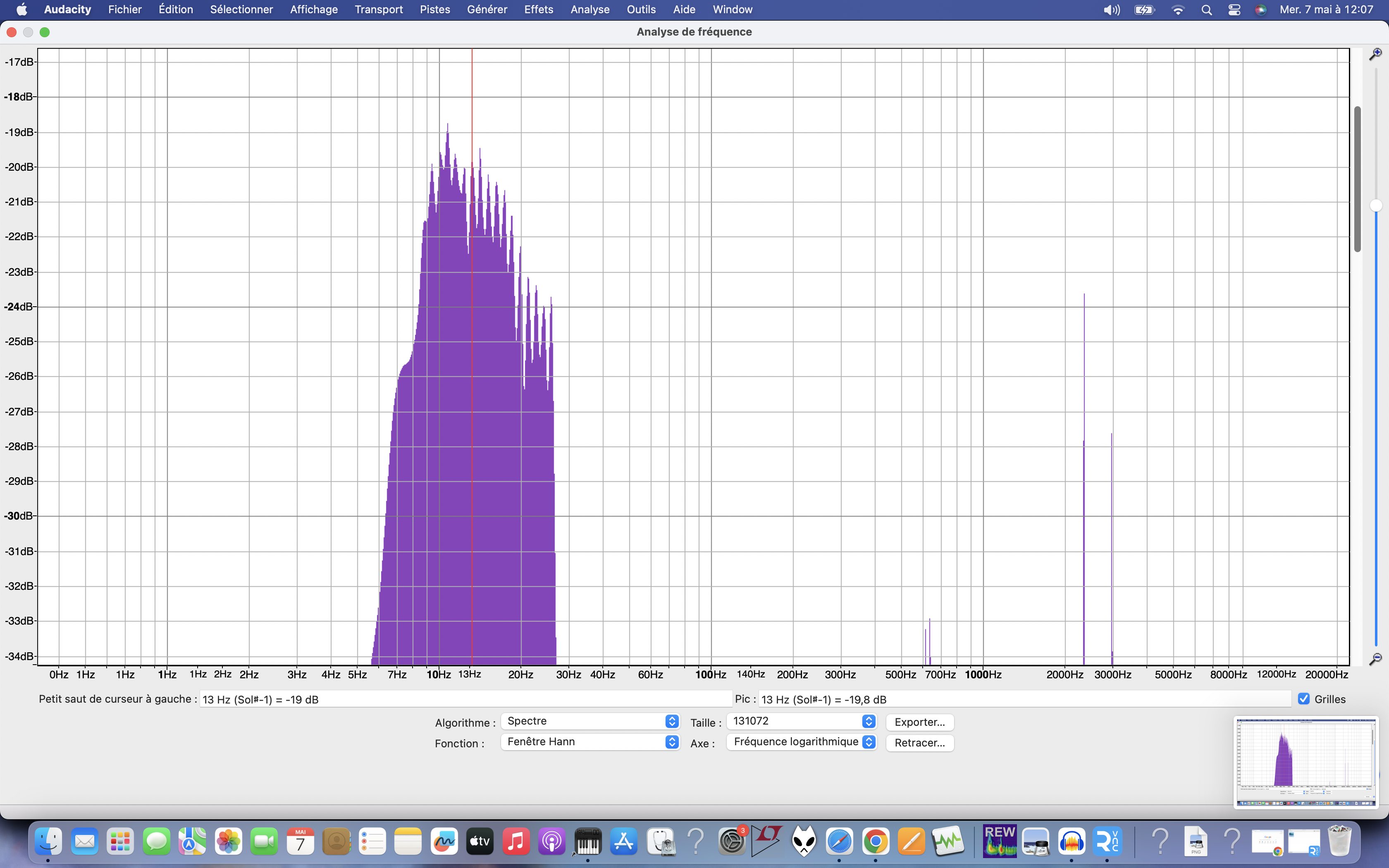Open the piano keyboard app in dock

[587, 842]
